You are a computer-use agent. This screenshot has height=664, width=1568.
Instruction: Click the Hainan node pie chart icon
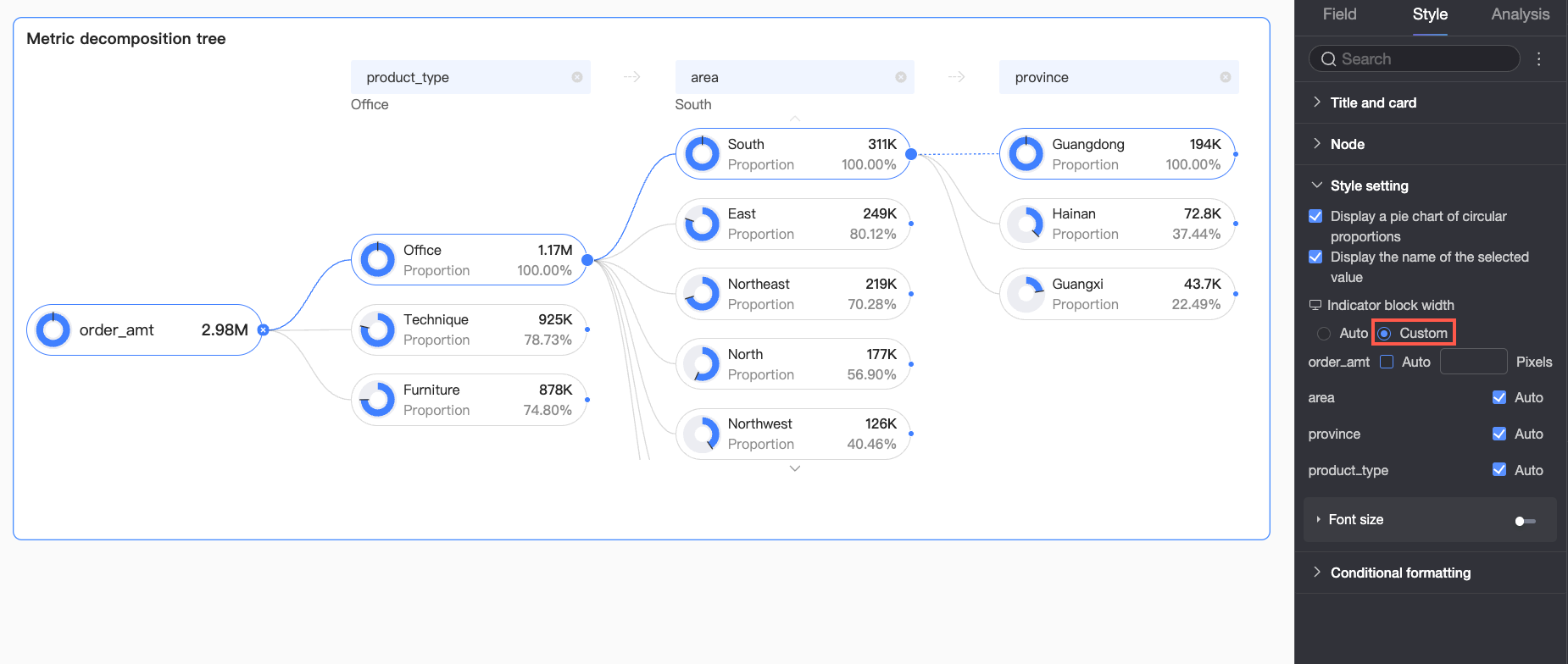coord(1026,224)
